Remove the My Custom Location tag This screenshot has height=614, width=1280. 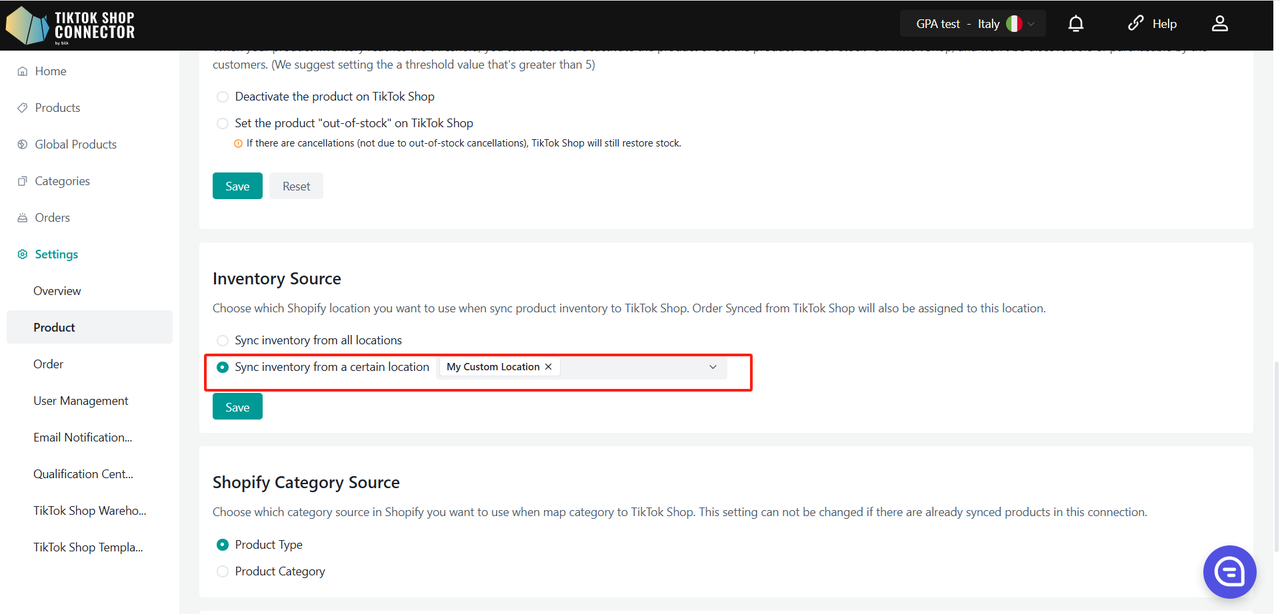(x=548, y=367)
